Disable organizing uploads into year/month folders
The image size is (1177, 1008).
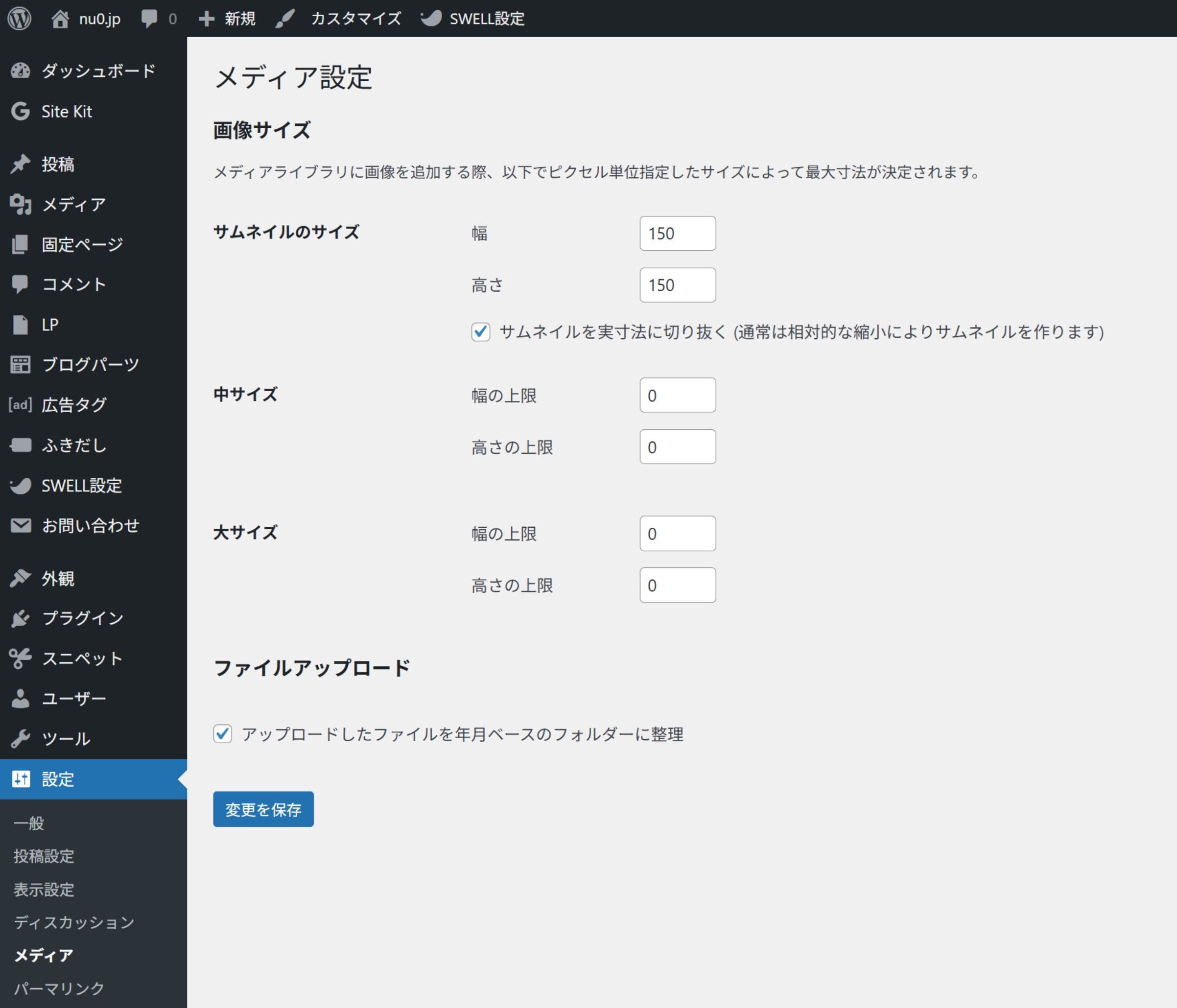coord(223,734)
